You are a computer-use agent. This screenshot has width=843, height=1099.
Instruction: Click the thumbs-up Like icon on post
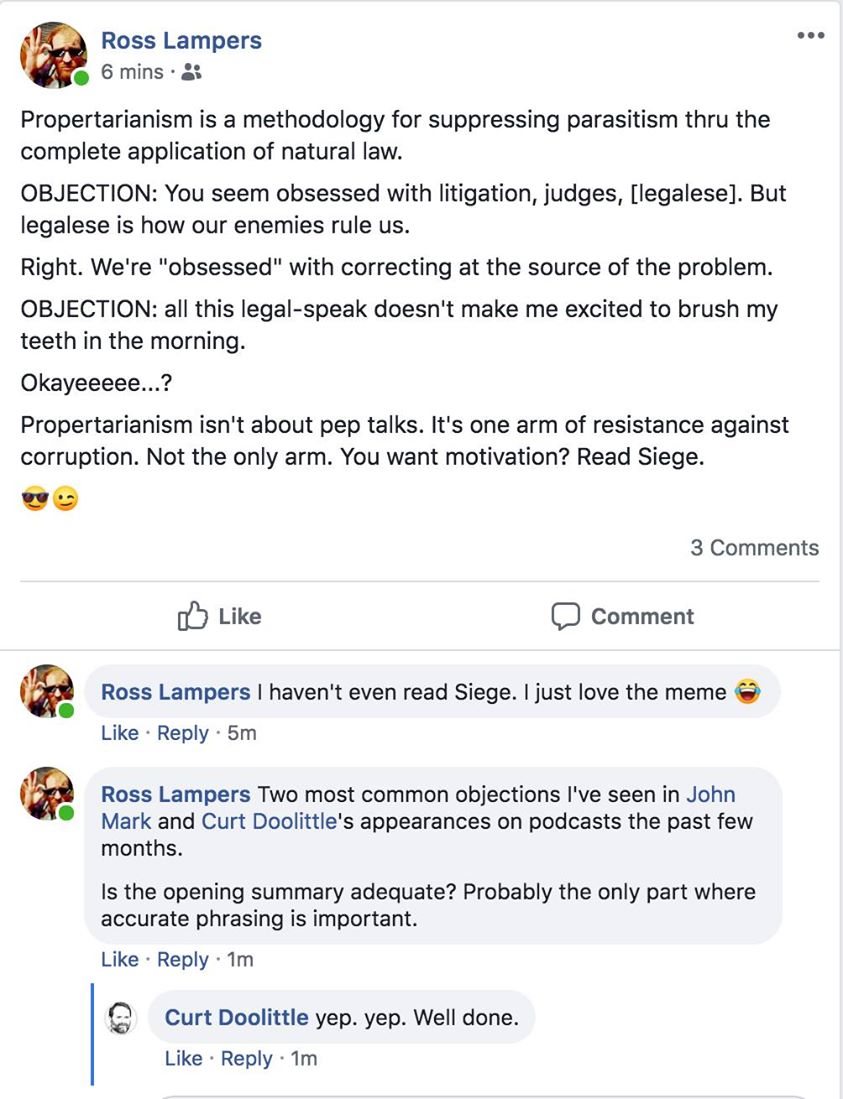point(191,616)
